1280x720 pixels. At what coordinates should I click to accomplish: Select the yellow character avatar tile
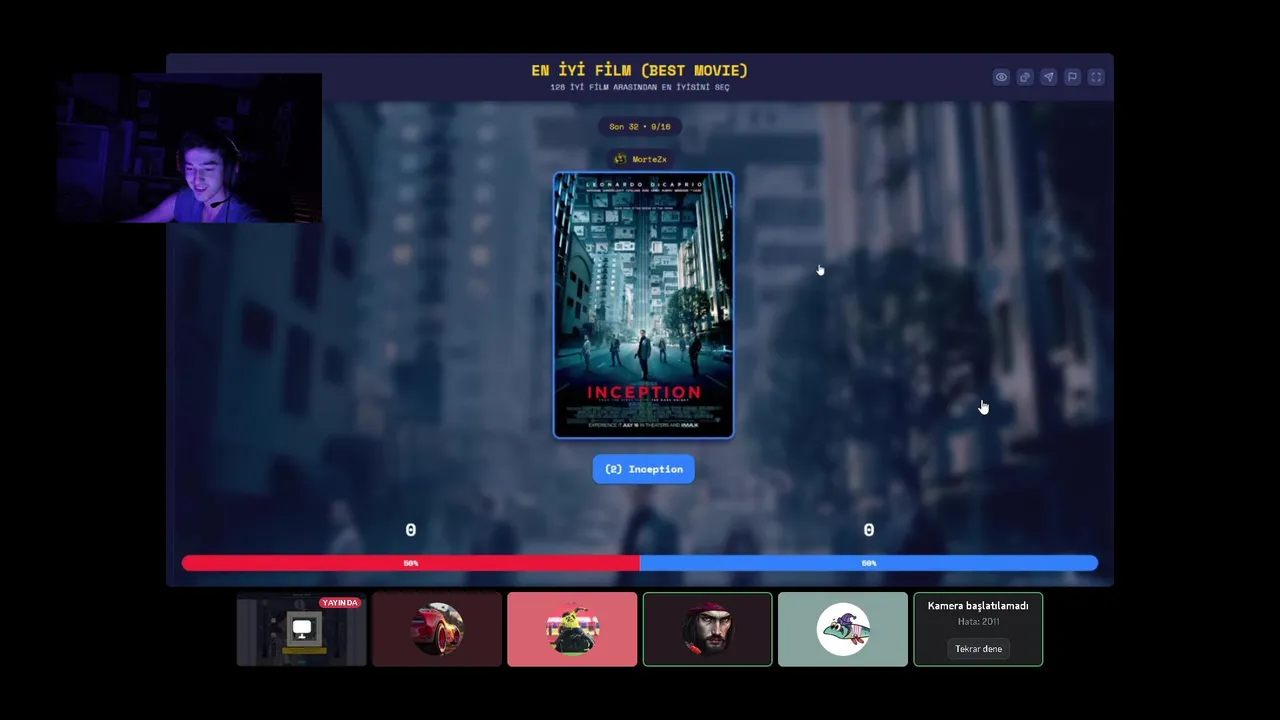[572, 629]
